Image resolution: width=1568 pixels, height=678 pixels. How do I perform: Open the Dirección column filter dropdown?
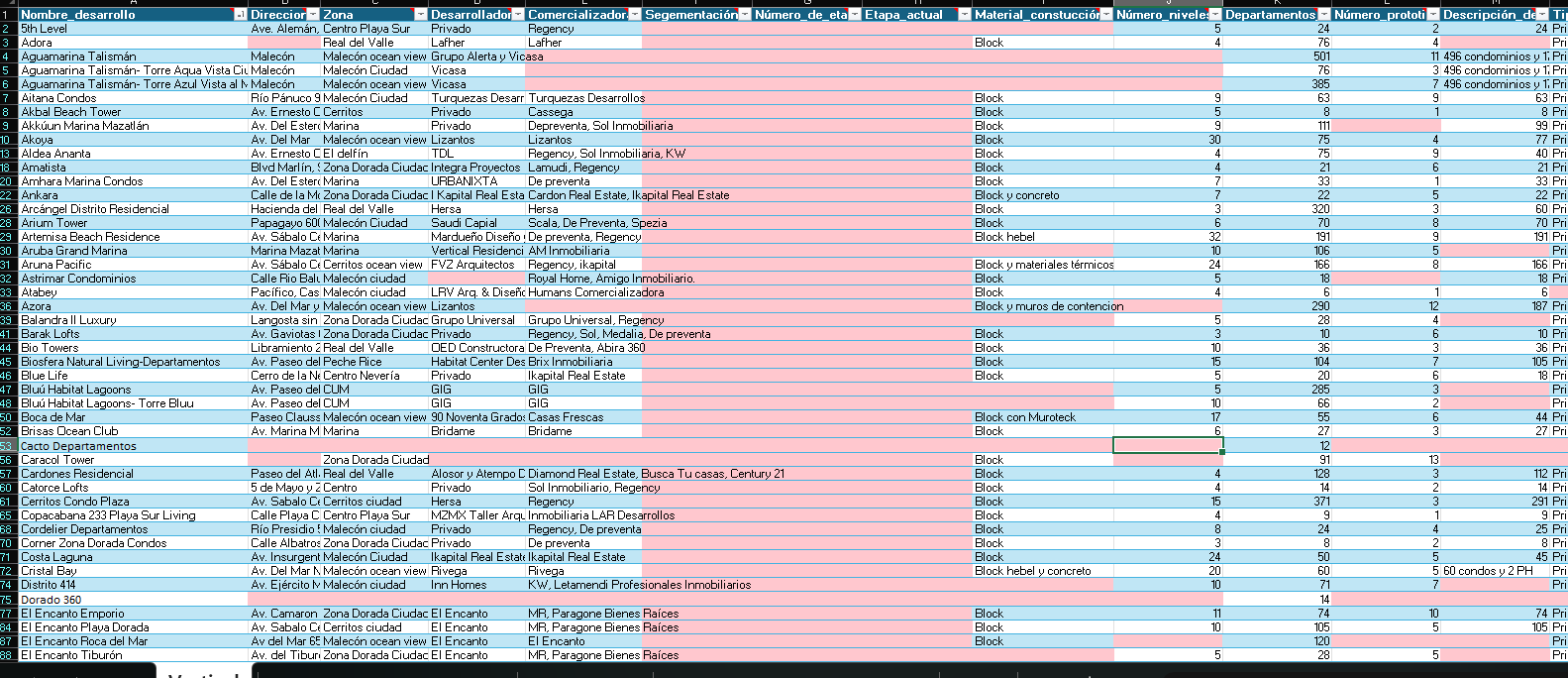click(x=313, y=15)
